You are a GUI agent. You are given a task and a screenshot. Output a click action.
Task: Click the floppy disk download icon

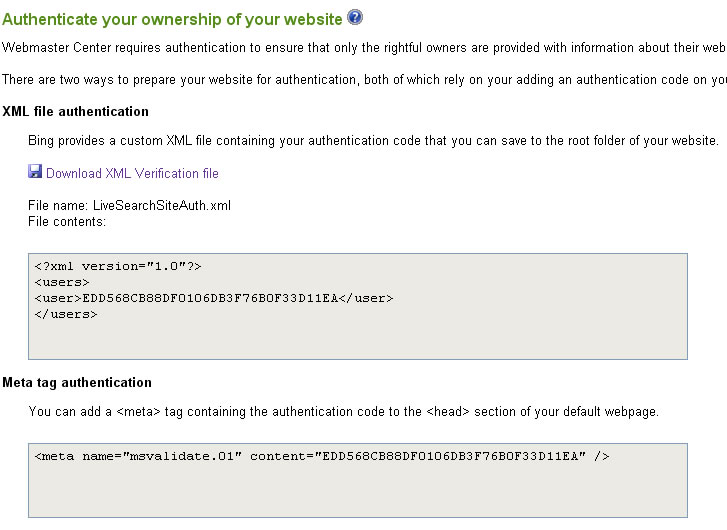point(35,172)
